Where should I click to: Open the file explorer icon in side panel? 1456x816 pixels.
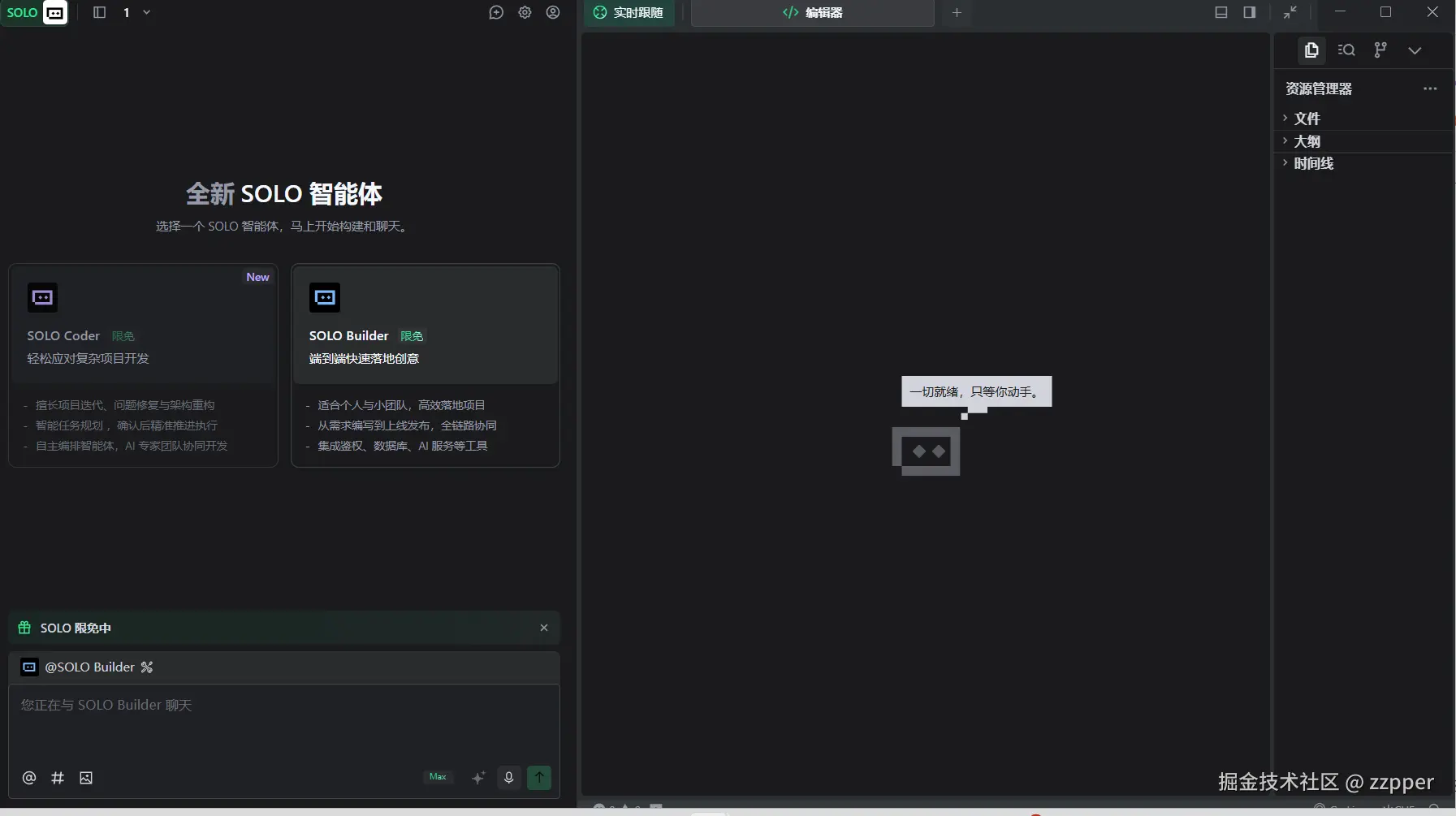tap(1311, 50)
